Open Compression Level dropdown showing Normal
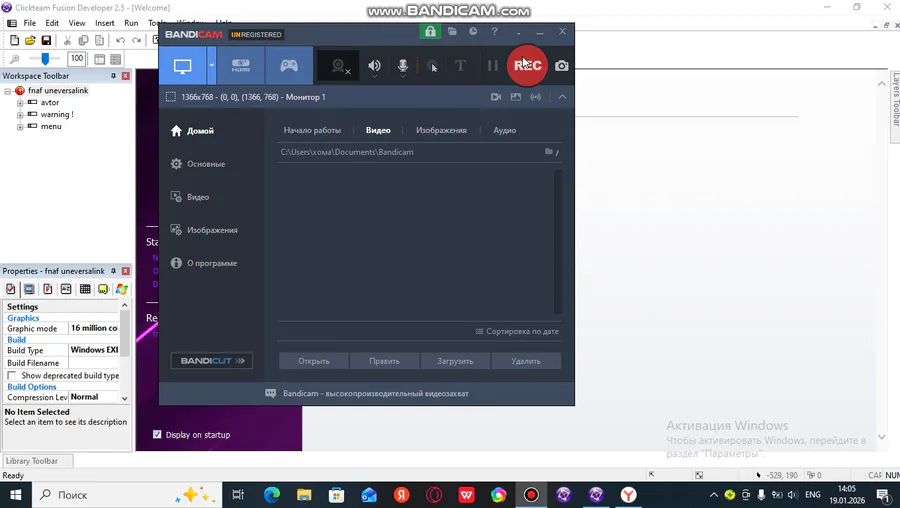This screenshot has width=900, height=508. [94, 397]
